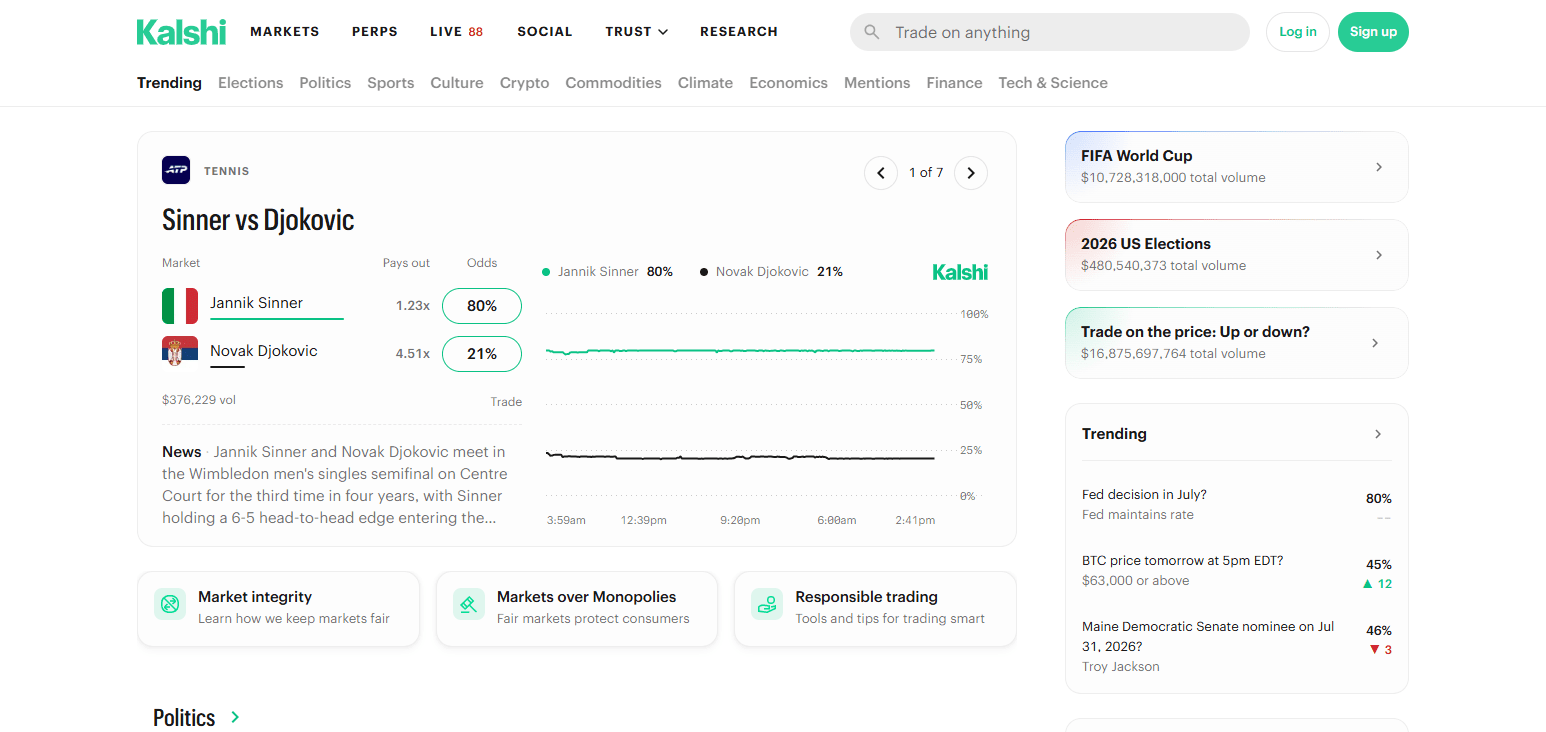The image size is (1546, 732).
Task: Select the Climate category tab
Action: tap(705, 83)
